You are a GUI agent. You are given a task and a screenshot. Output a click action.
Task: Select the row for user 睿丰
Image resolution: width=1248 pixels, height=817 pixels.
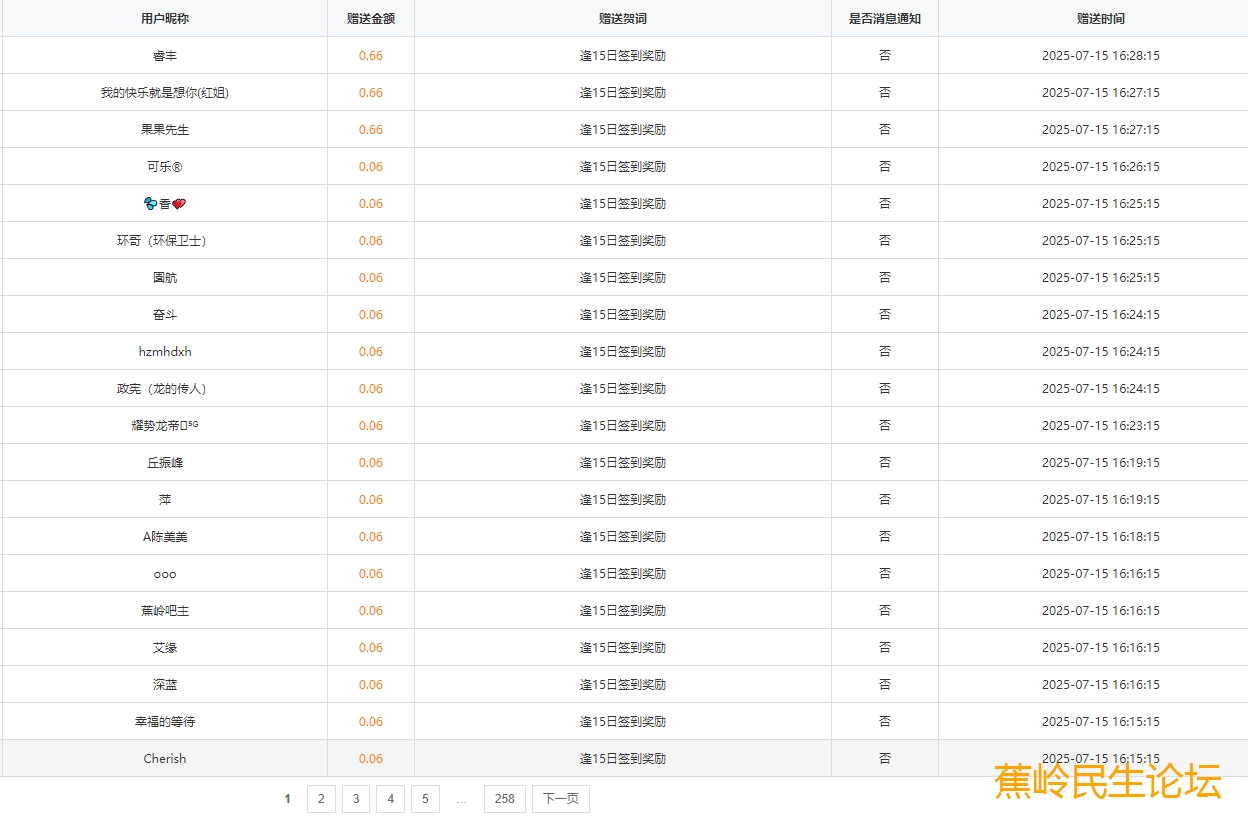tap(165, 56)
